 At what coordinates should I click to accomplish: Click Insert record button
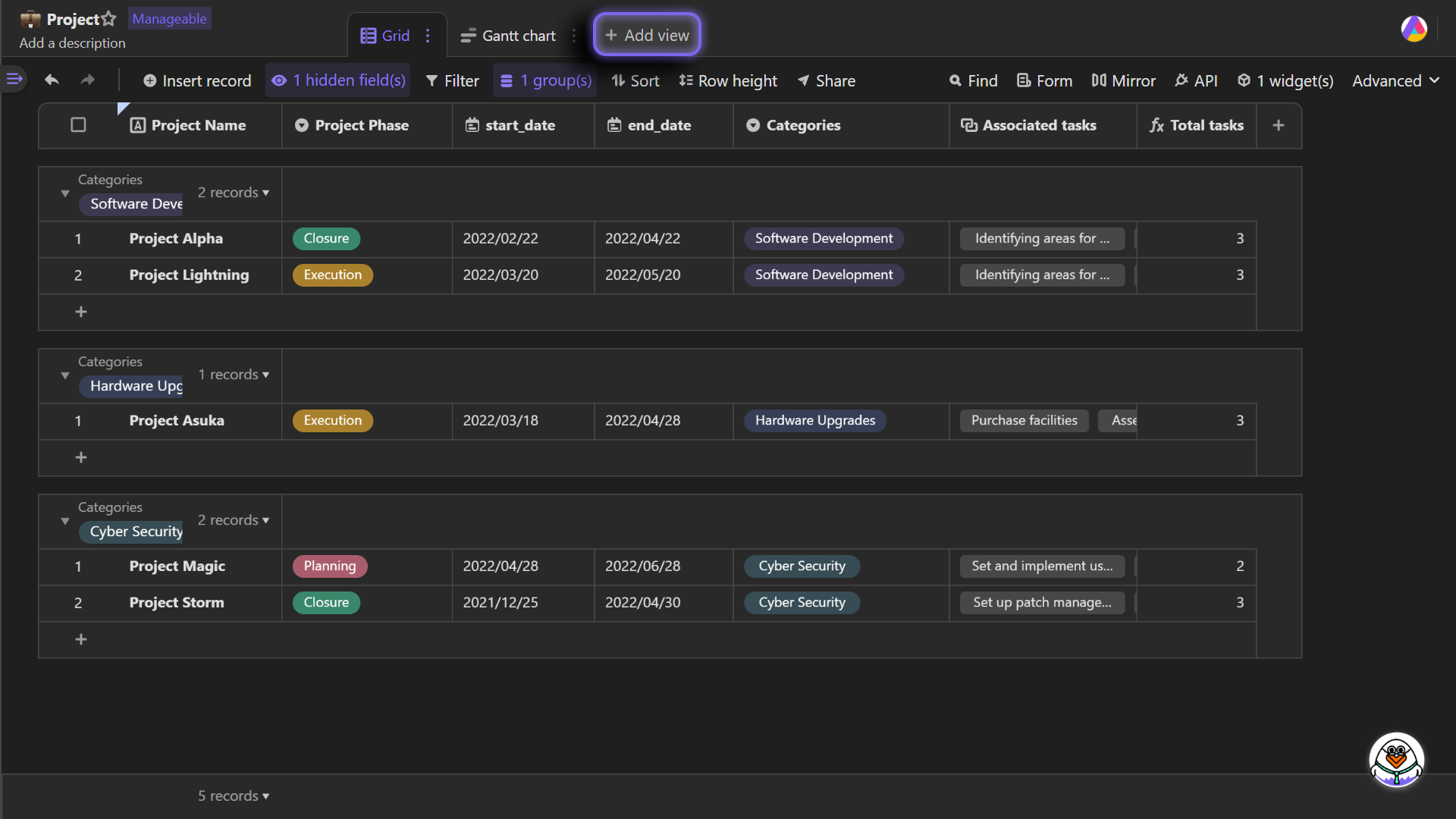click(x=197, y=80)
